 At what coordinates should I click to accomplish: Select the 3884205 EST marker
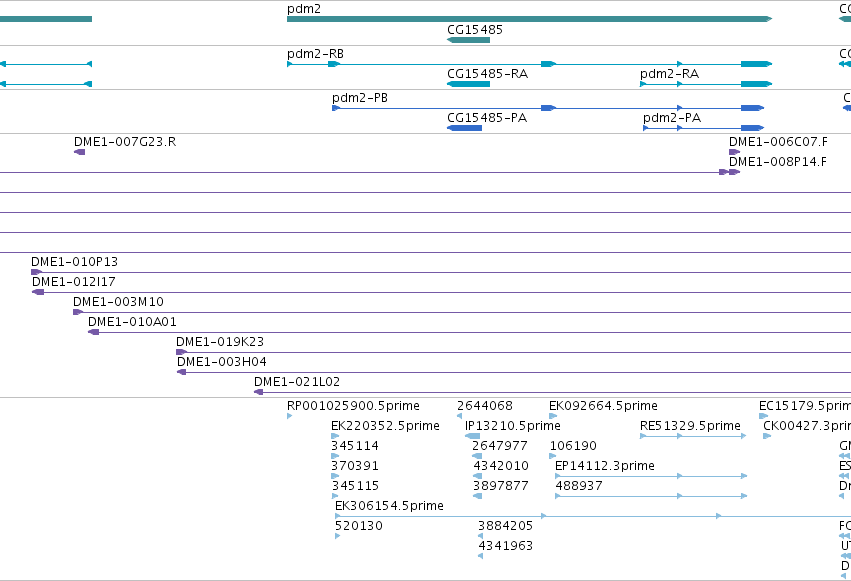point(480,537)
